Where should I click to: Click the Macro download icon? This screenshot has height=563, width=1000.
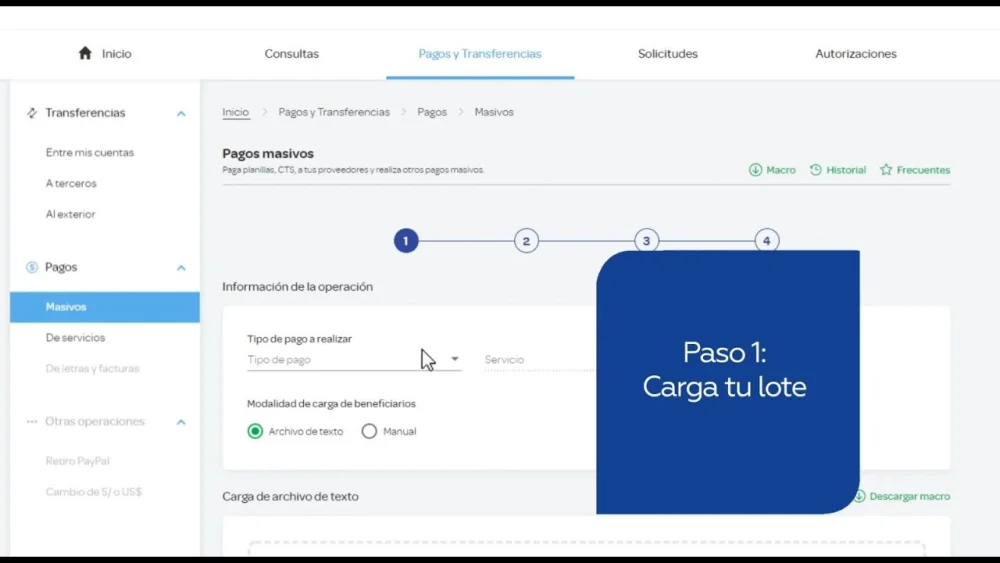(x=755, y=170)
